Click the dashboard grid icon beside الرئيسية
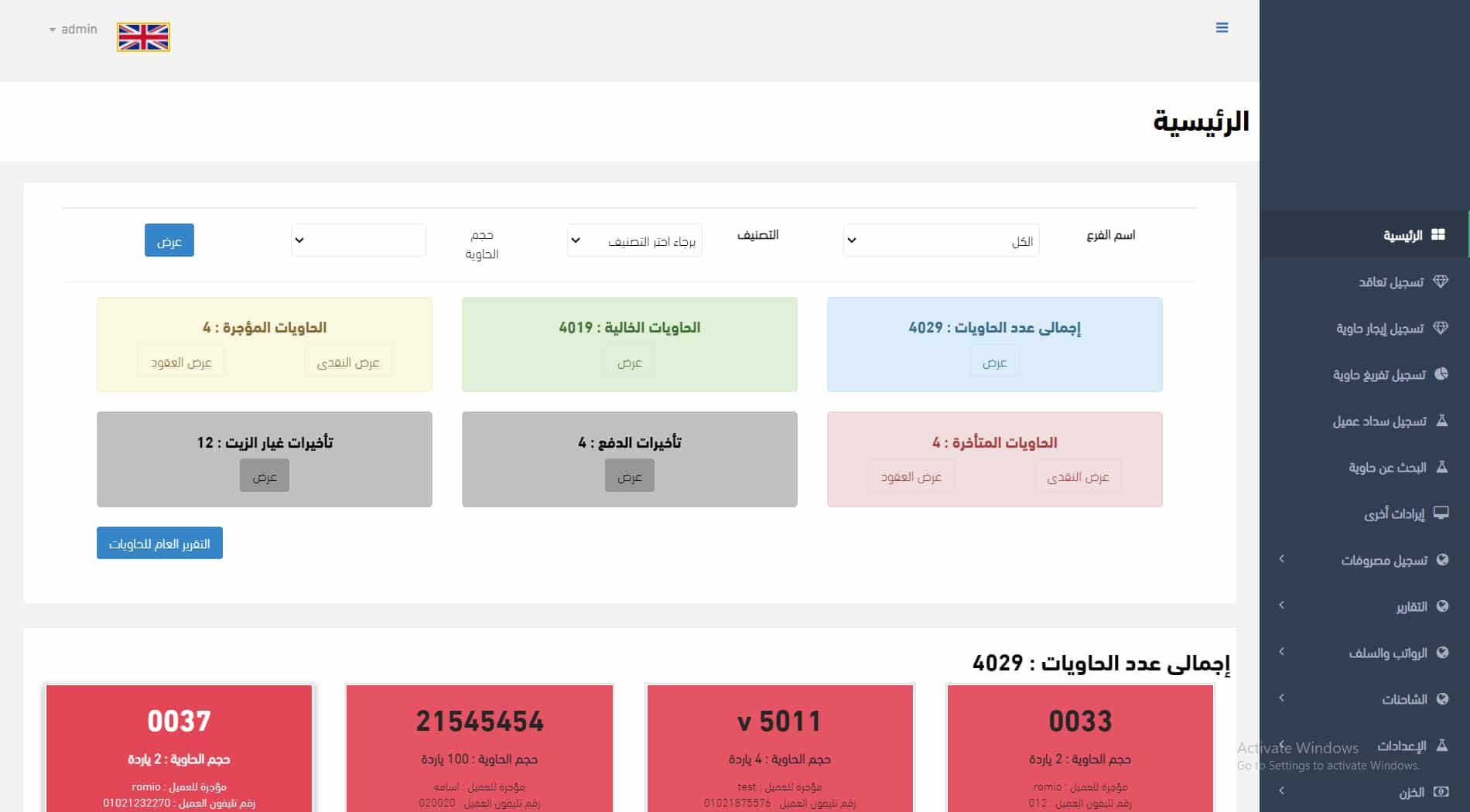 (1438, 234)
